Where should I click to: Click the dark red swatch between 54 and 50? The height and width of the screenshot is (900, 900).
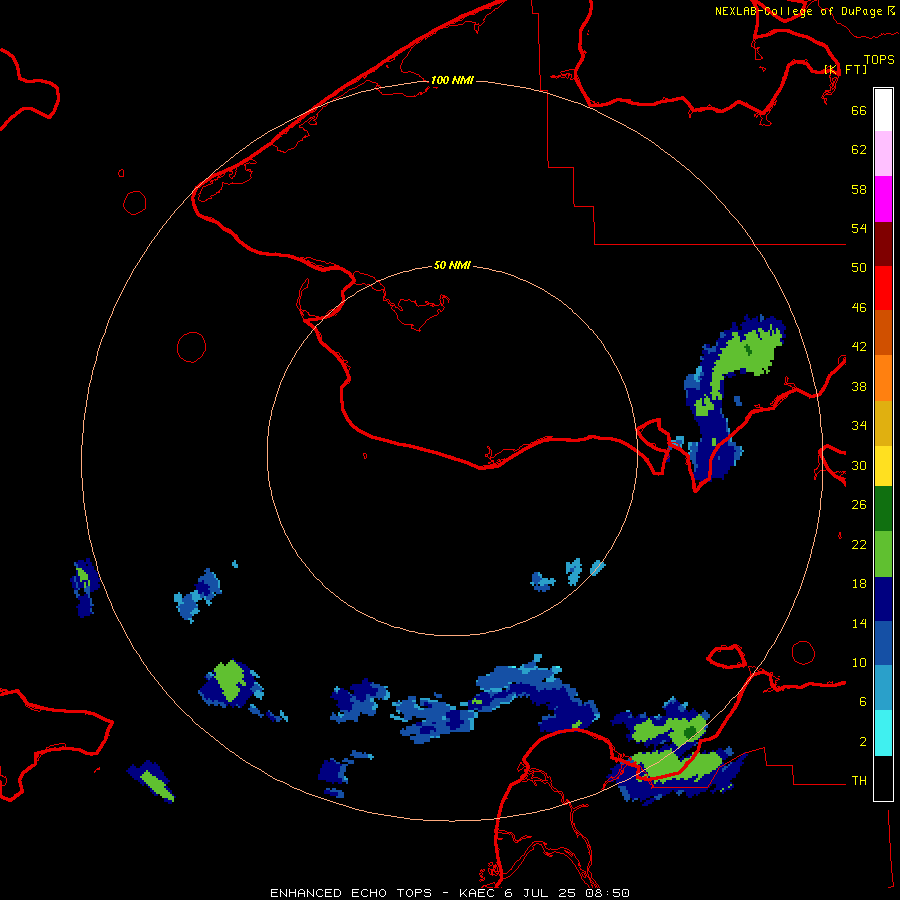coord(883,244)
